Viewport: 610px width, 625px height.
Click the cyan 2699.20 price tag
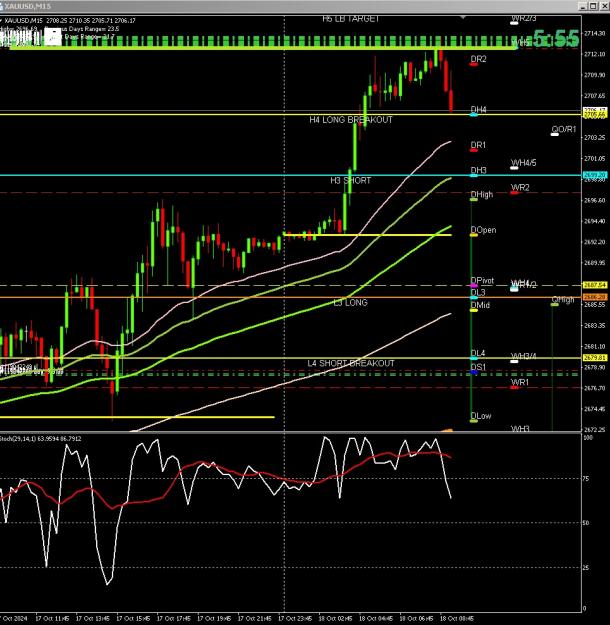pos(594,175)
